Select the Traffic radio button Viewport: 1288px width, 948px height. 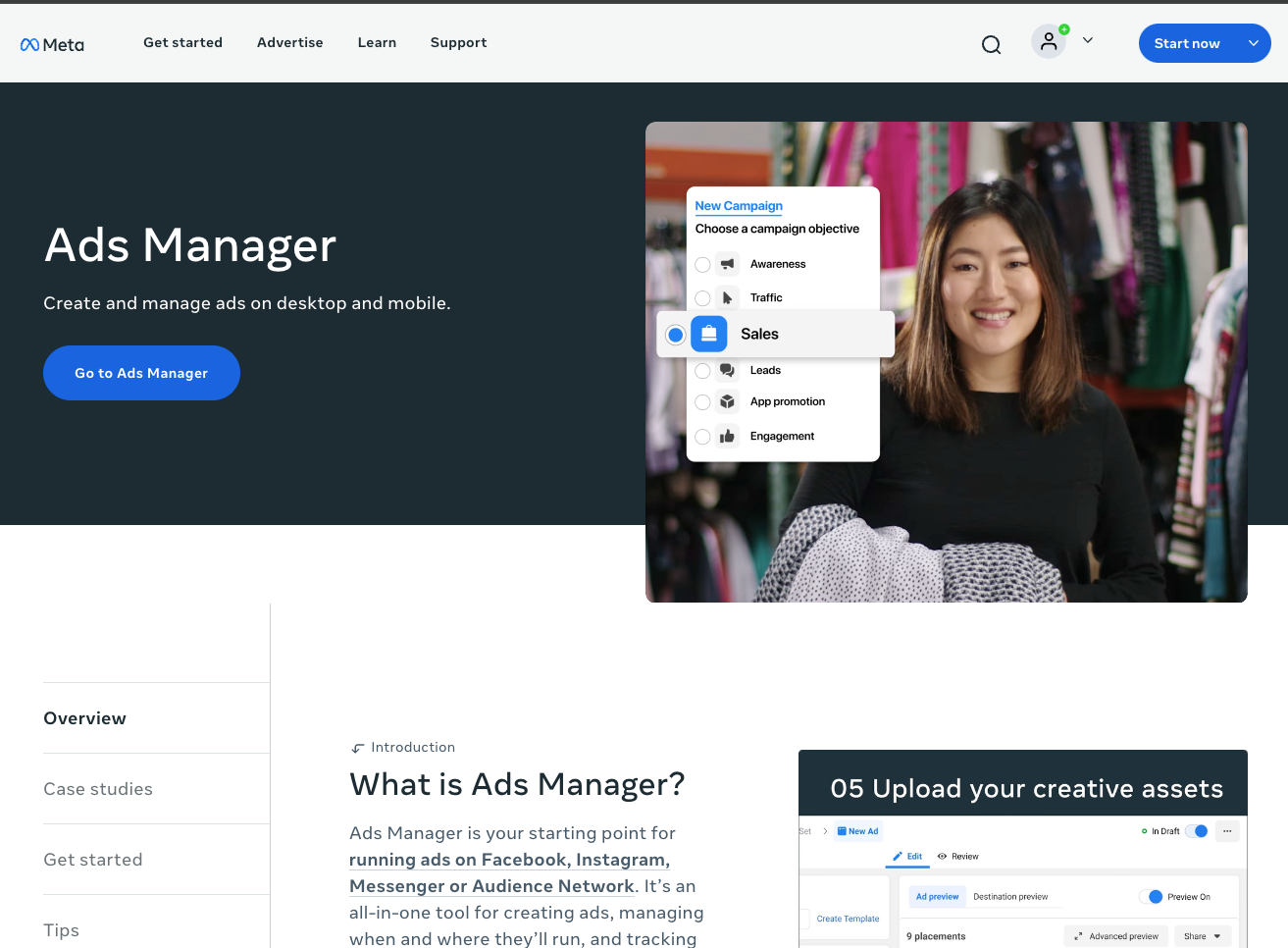(x=702, y=298)
